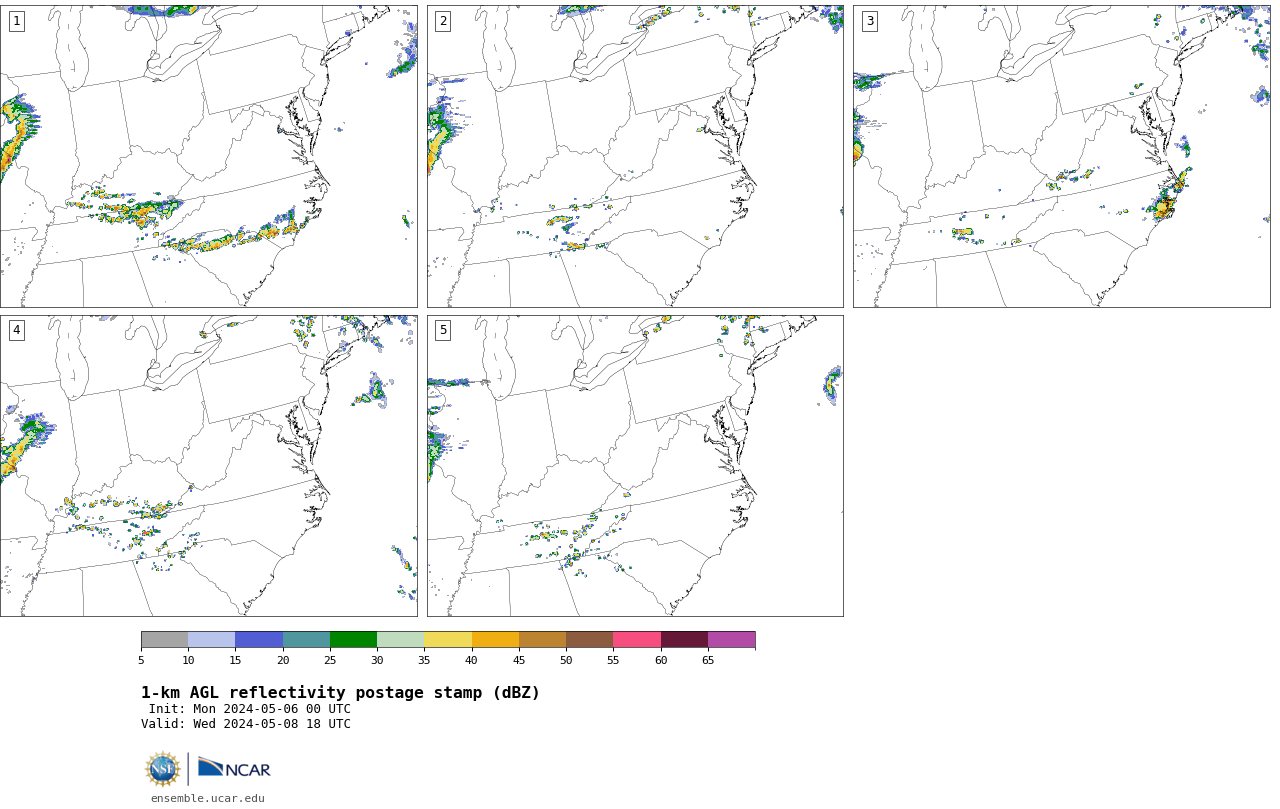The height and width of the screenshot is (809, 1280).
Task: Open ensemble member 5 reflectivity map
Action: tap(635, 466)
